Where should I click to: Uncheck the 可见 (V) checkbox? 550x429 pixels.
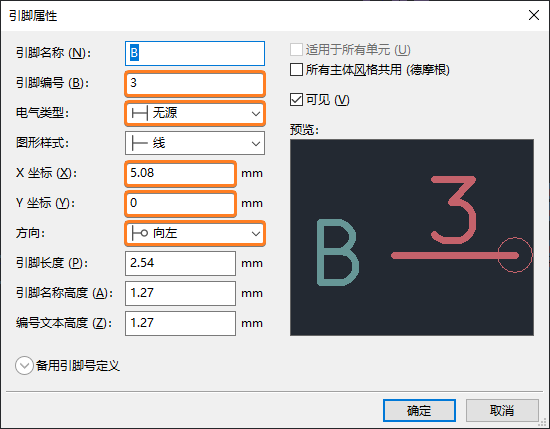(x=296, y=100)
